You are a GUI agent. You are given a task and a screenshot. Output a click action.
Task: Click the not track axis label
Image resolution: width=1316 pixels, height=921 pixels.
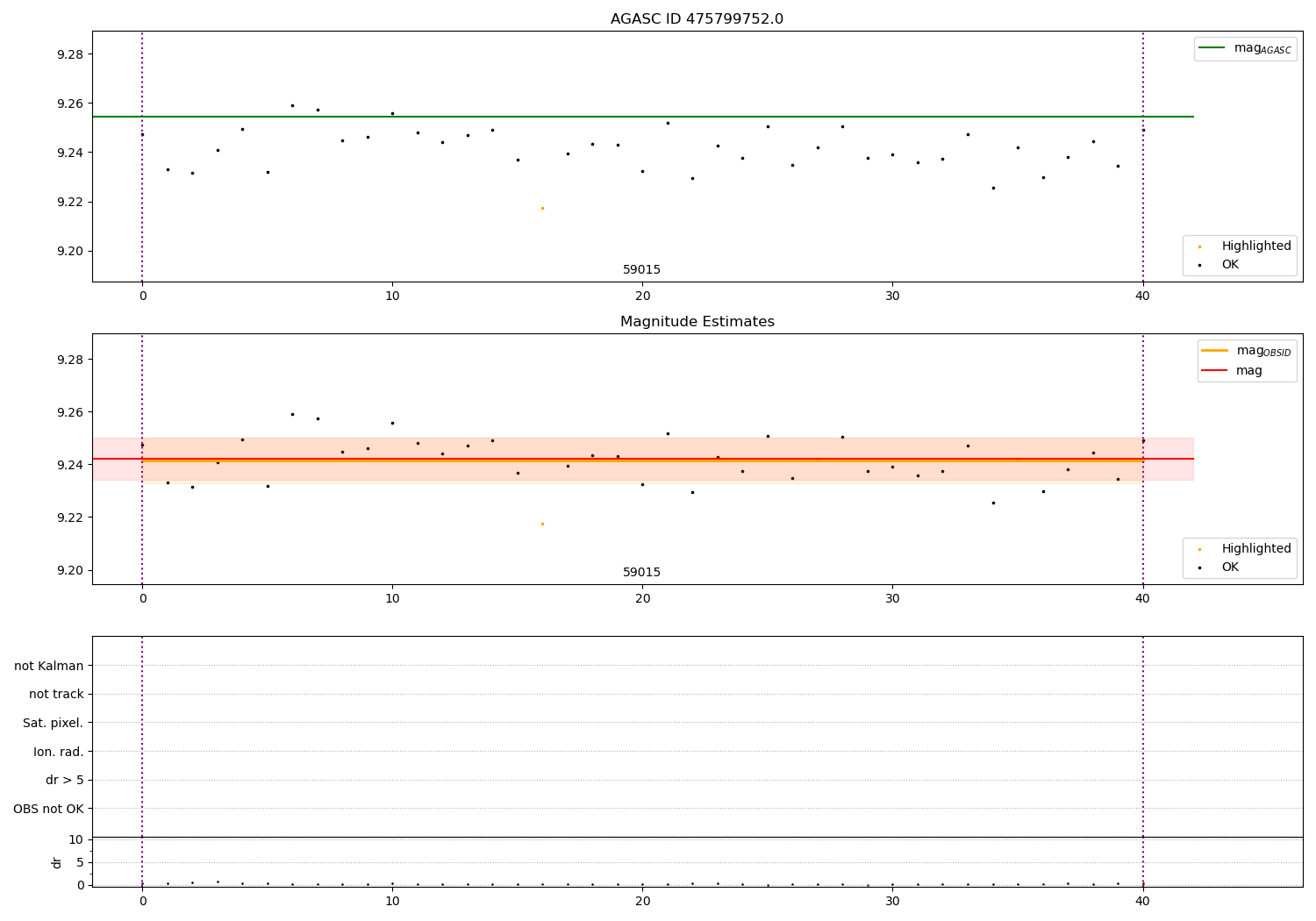[56, 695]
